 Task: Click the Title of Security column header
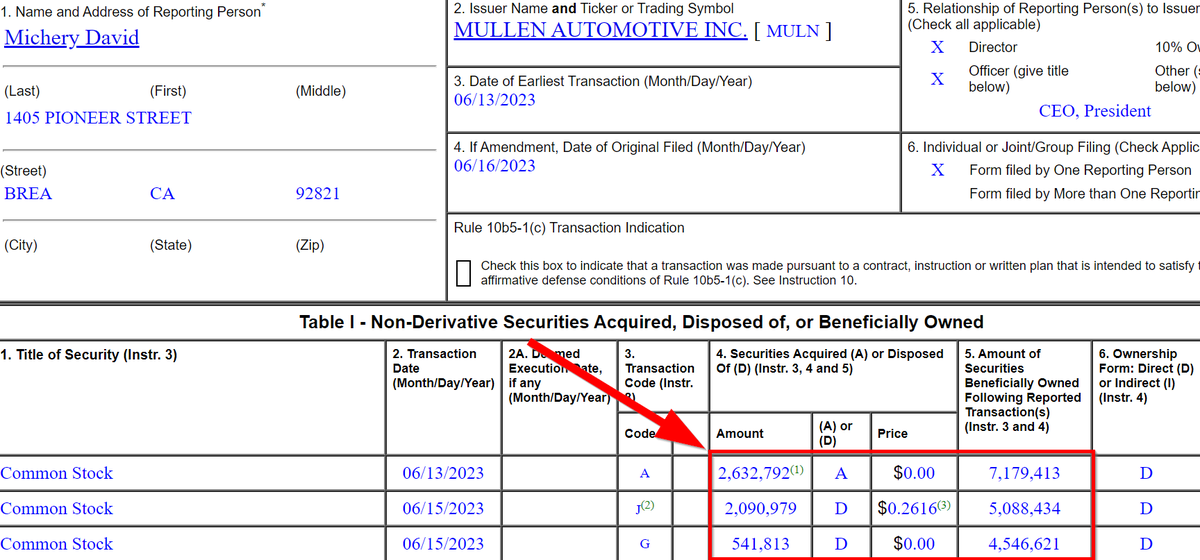[x=89, y=354]
